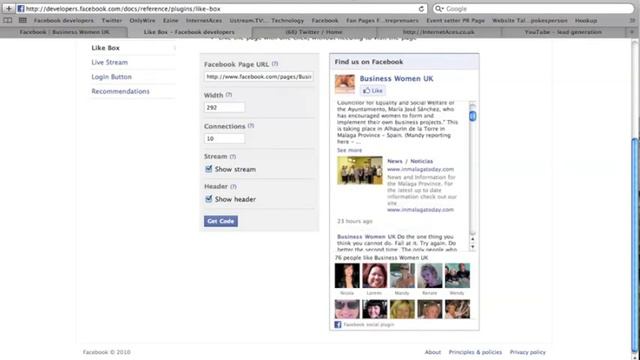Screen dimensions: 640x360
Task: Open help icon next to Connections
Action: pos(251,126)
